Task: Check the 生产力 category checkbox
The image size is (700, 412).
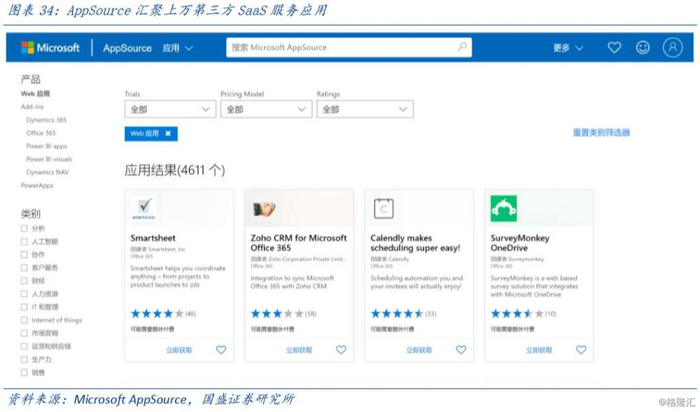Action: (x=24, y=359)
